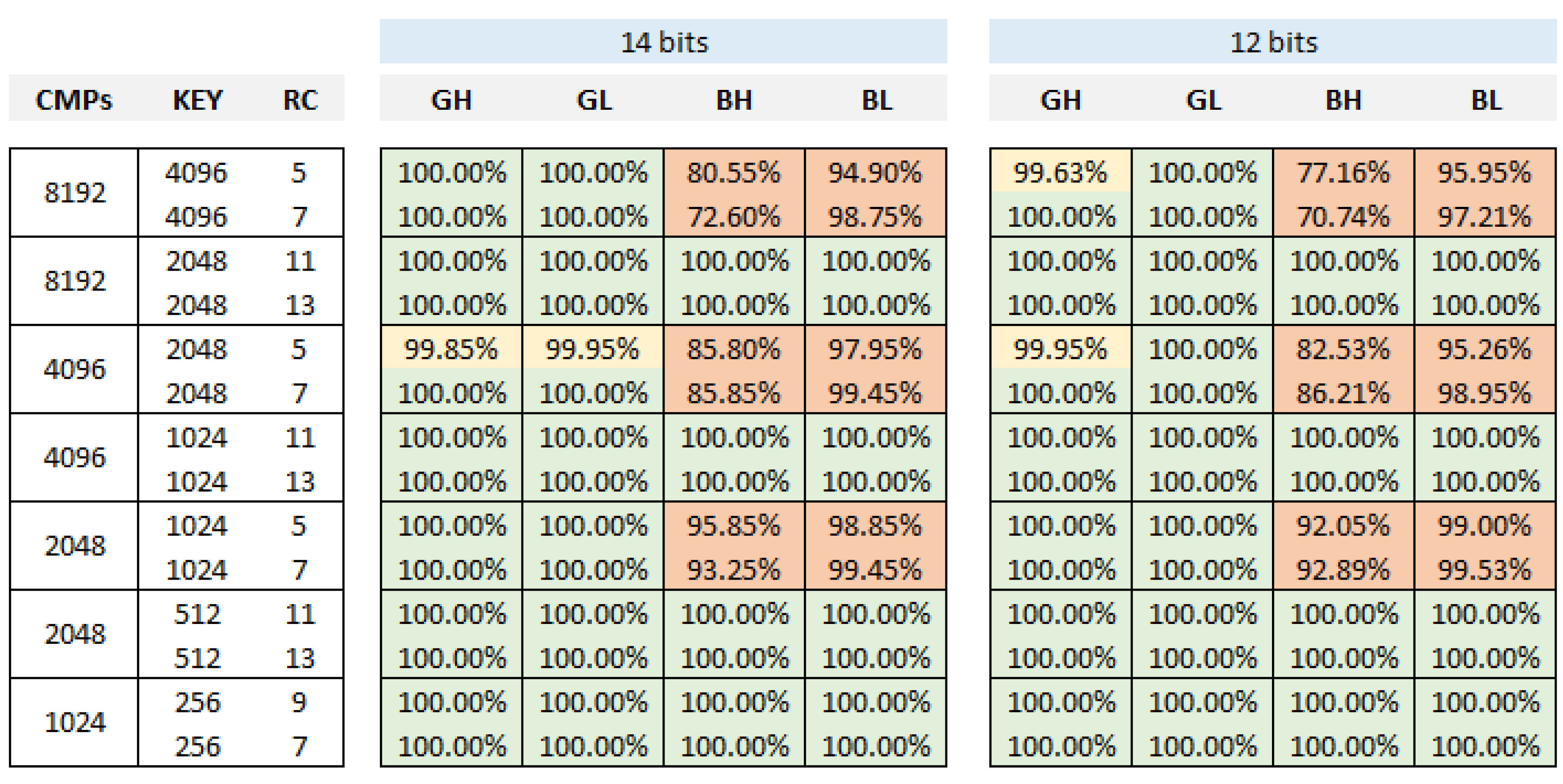This screenshot has height=784, width=1563.
Task: Select the RC column header
Action: pyautogui.click(x=300, y=100)
